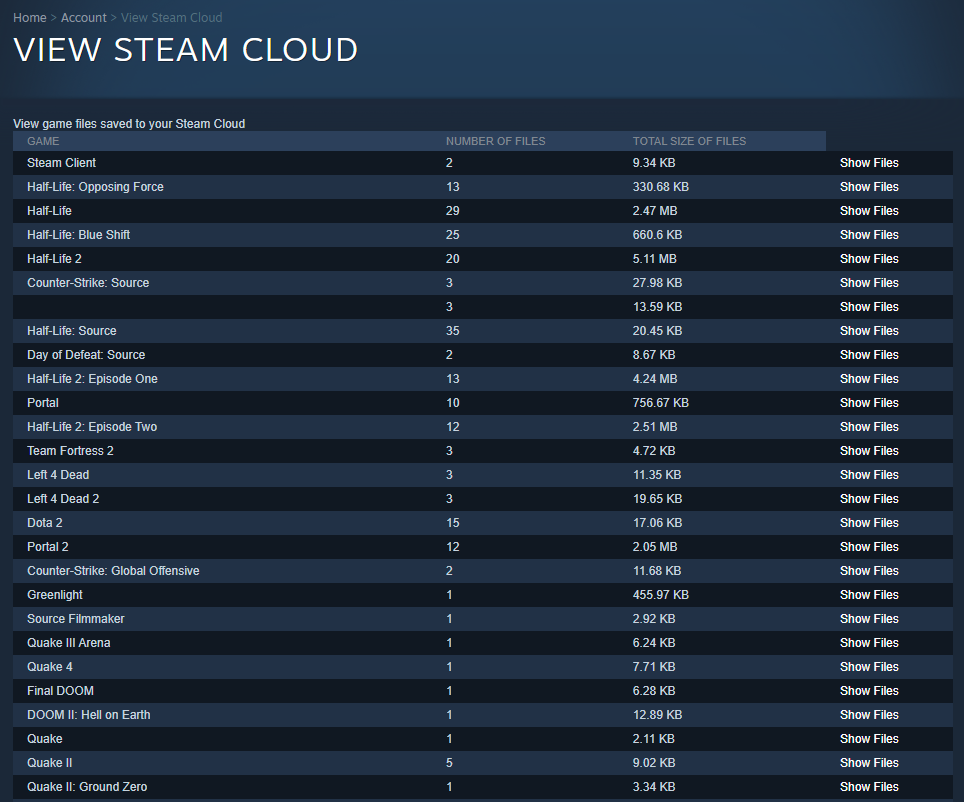Show files for Portal
Image resolution: width=964 pixels, height=802 pixels.
pyautogui.click(x=868, y=402)
